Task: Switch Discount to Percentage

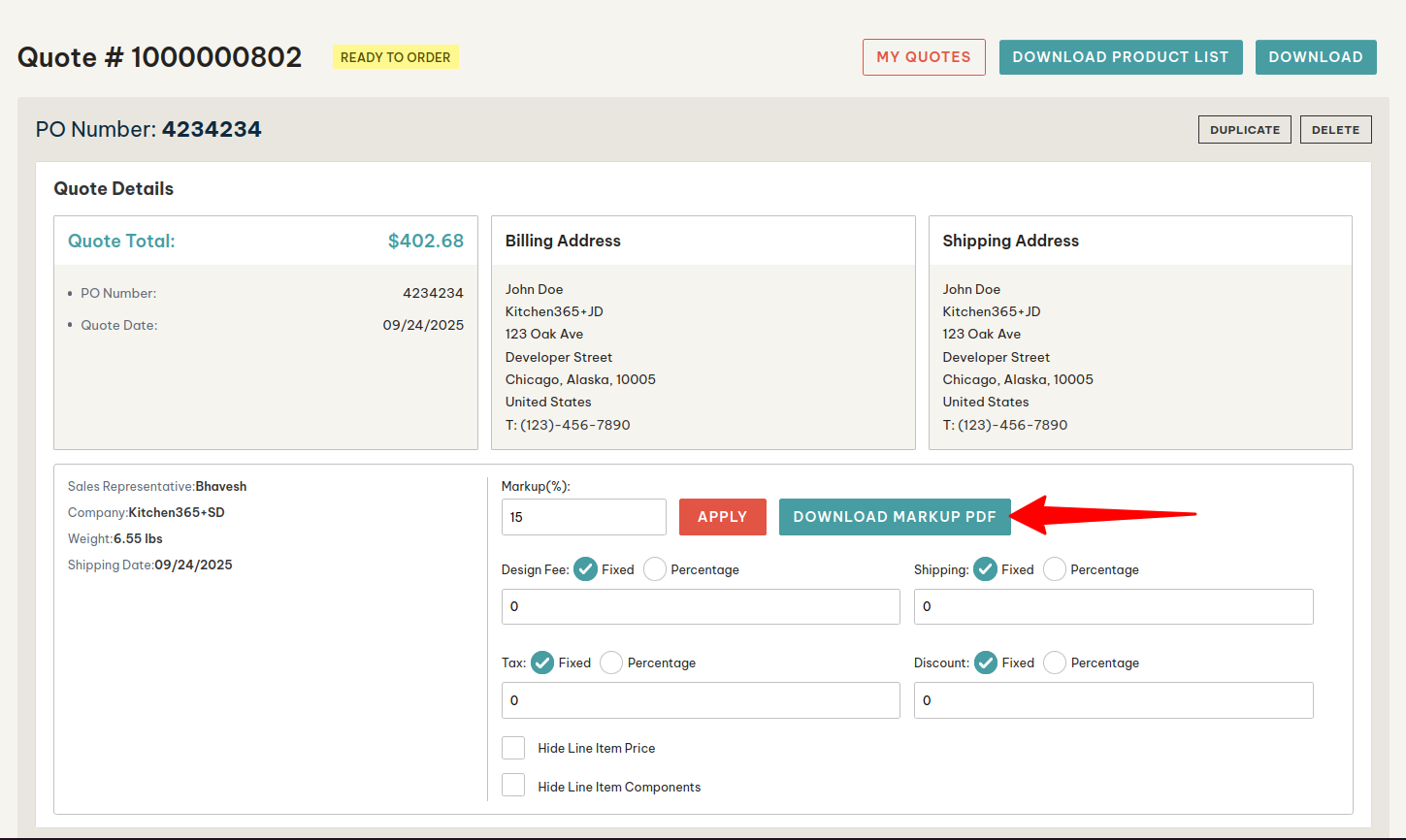Action: coord(1055,662)
